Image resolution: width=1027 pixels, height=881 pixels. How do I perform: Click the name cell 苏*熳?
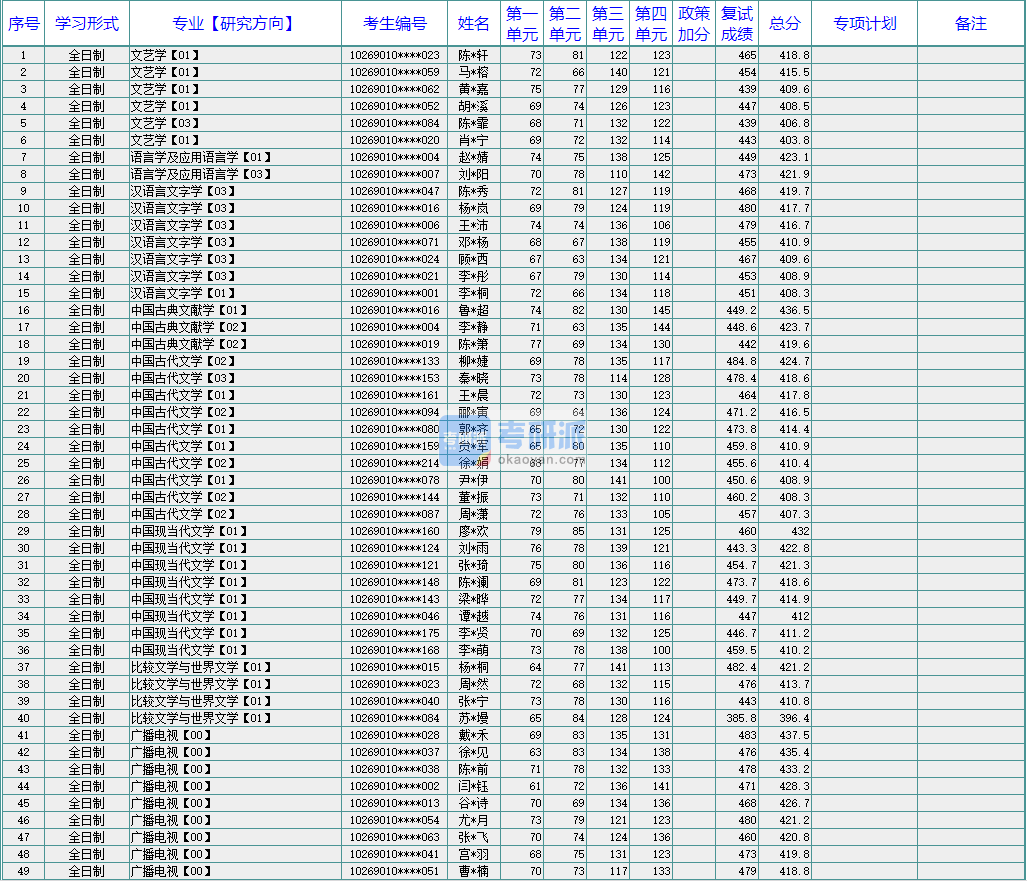coord(473,718)
